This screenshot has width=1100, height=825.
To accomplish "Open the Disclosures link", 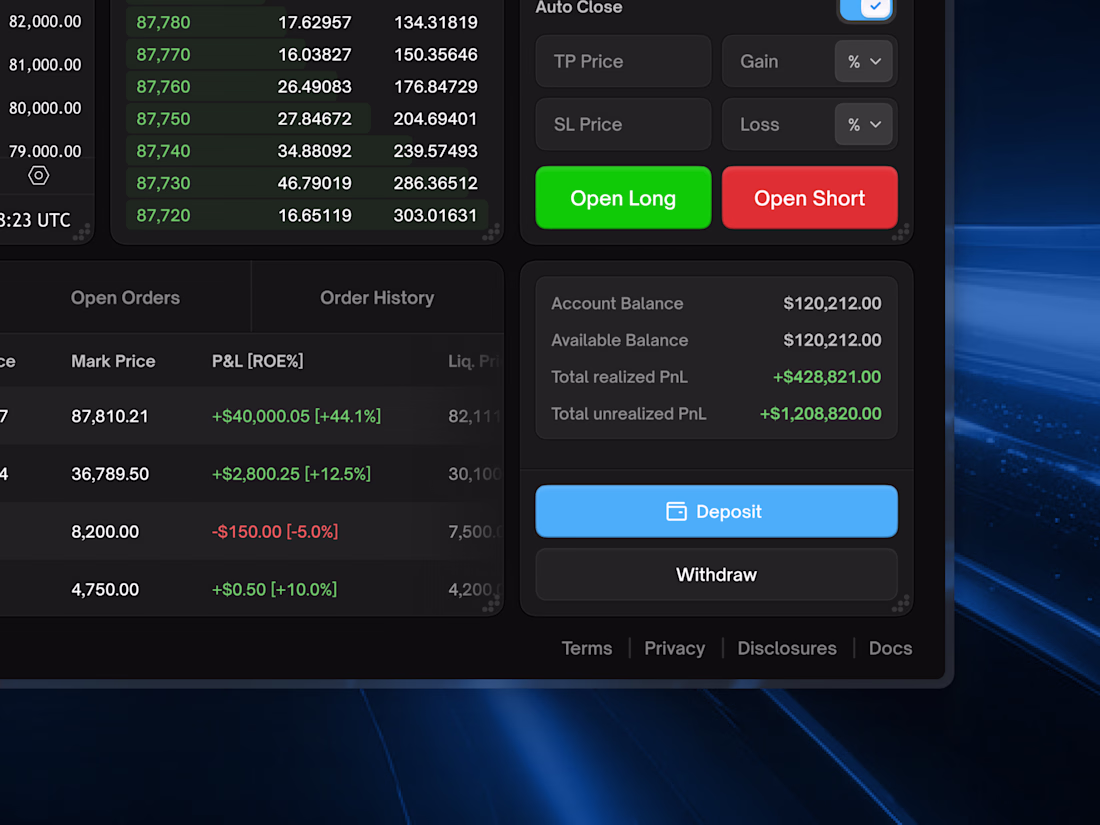I will point(786,648).
